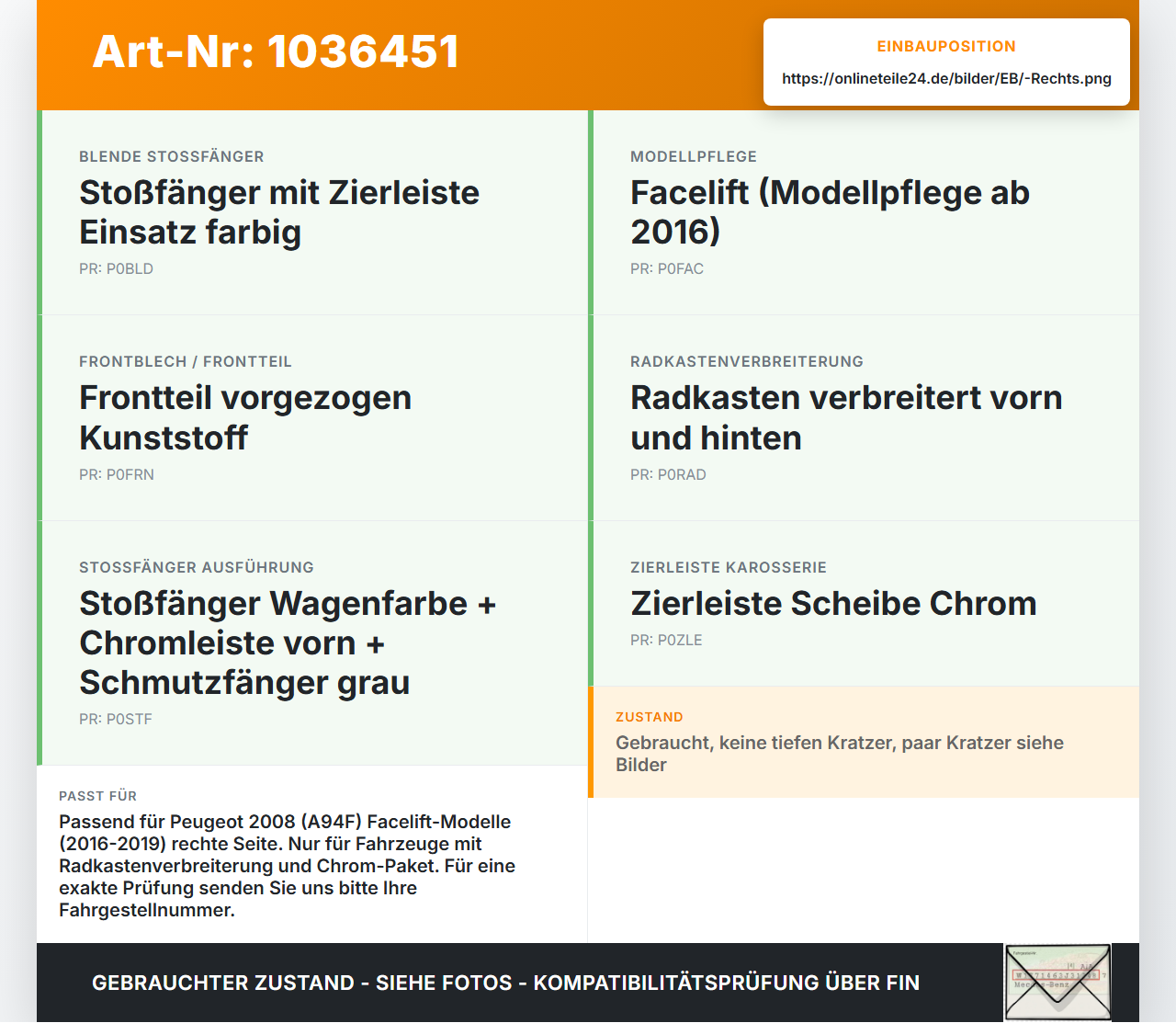Click the PR: P0STF code
Viewport: 1176px width, 1023px height.
pos(116,720)
